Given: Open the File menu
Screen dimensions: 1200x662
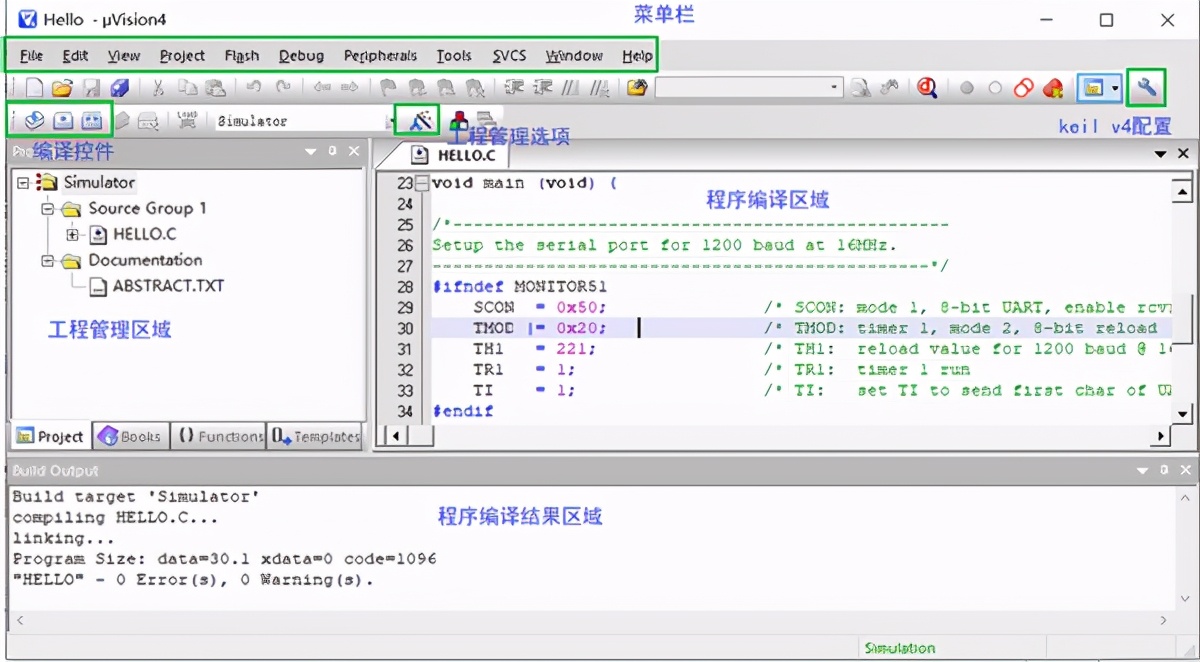Looking at the screenshot, I should click(x=31, y=56).
